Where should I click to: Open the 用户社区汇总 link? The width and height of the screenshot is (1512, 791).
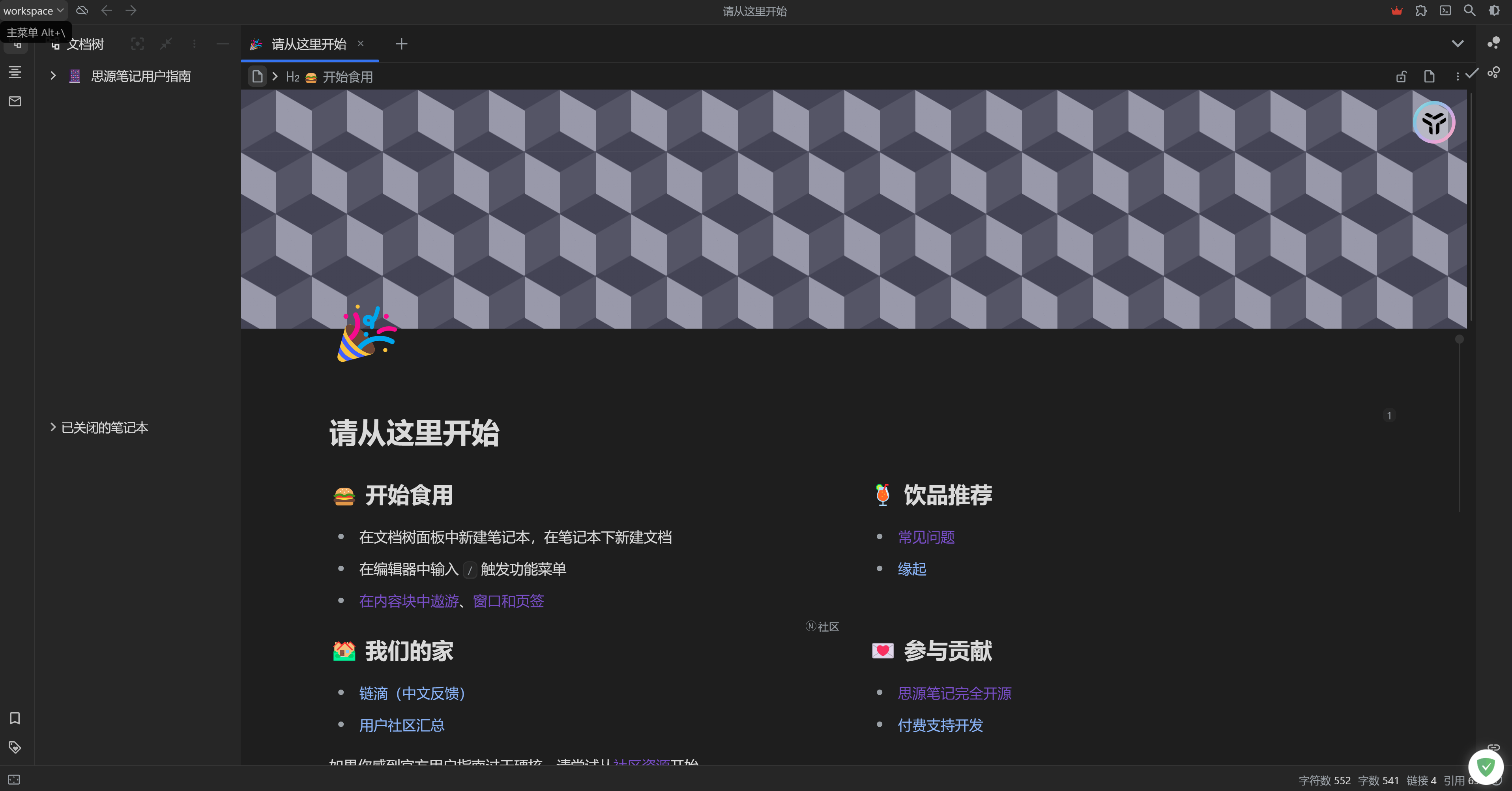(x=402, y=725)
